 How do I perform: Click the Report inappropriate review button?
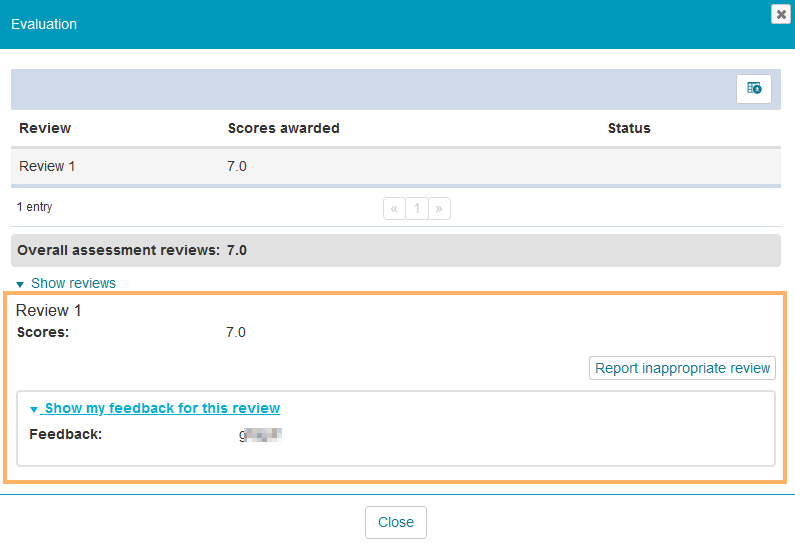pyautogui.click(x=683, y=368)
